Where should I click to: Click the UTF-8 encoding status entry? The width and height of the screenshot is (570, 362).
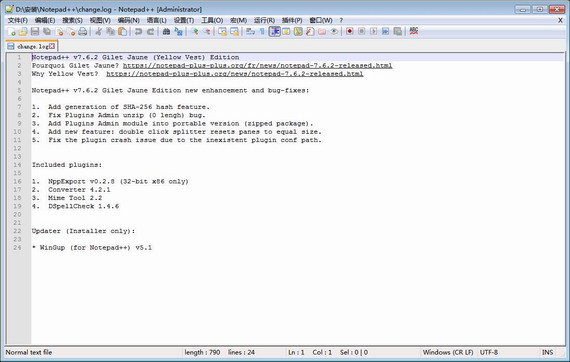[x=489, y=352]
